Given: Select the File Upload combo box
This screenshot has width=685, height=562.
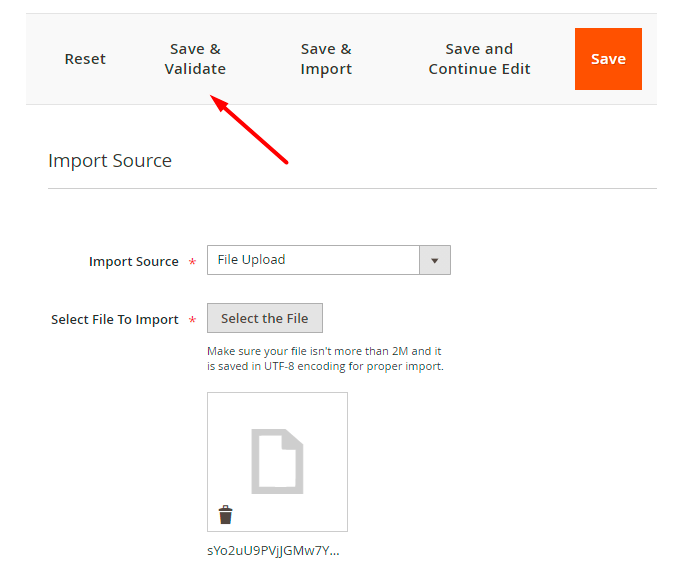Looking at the screenshot, I should tap(313, 260).
